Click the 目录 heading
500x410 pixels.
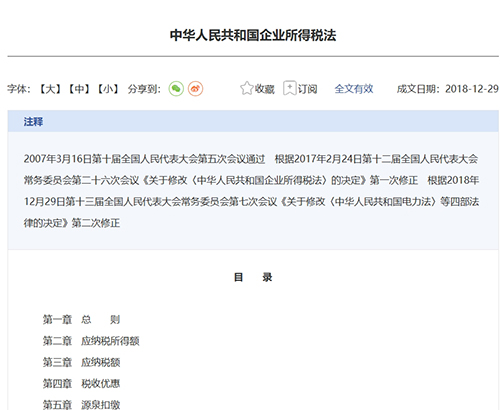253,277
